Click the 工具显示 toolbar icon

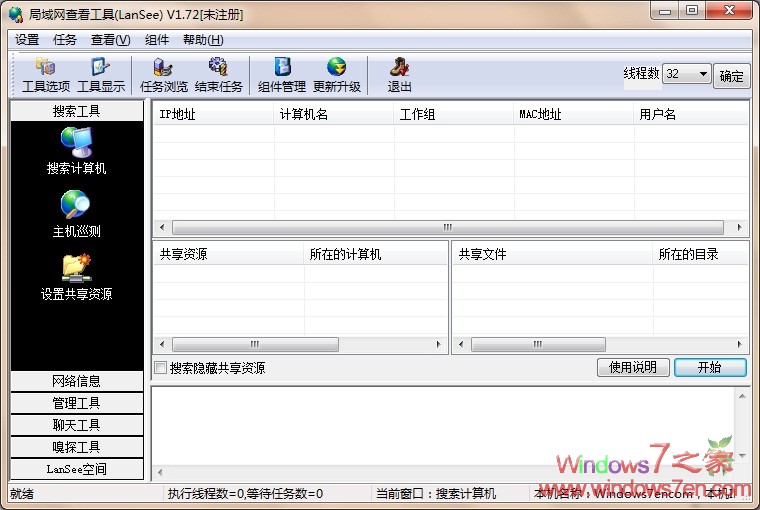click(x=101, y=75)
